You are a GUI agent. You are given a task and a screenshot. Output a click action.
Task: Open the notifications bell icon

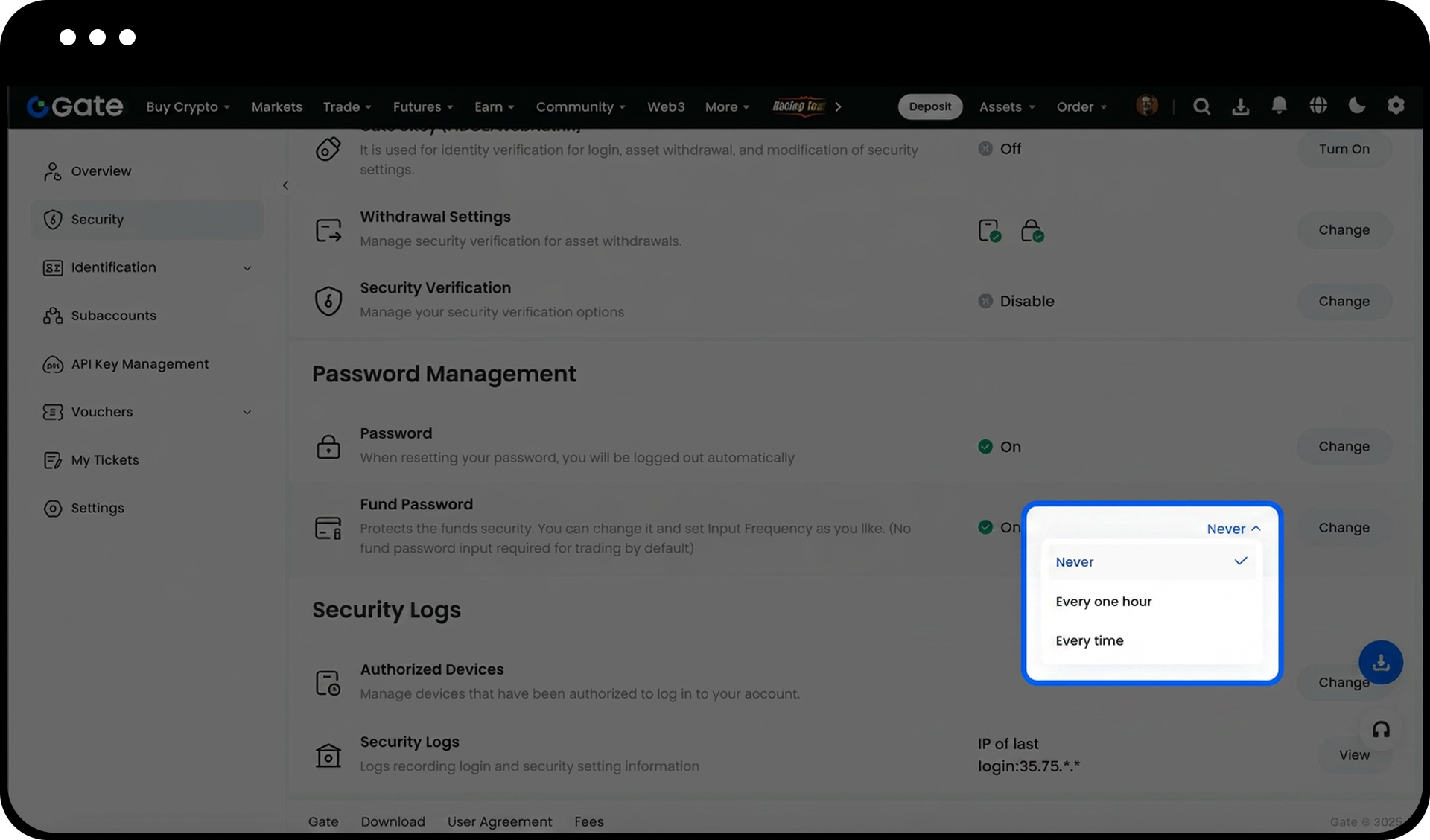pyautogui.click(x=1279, y=106)
